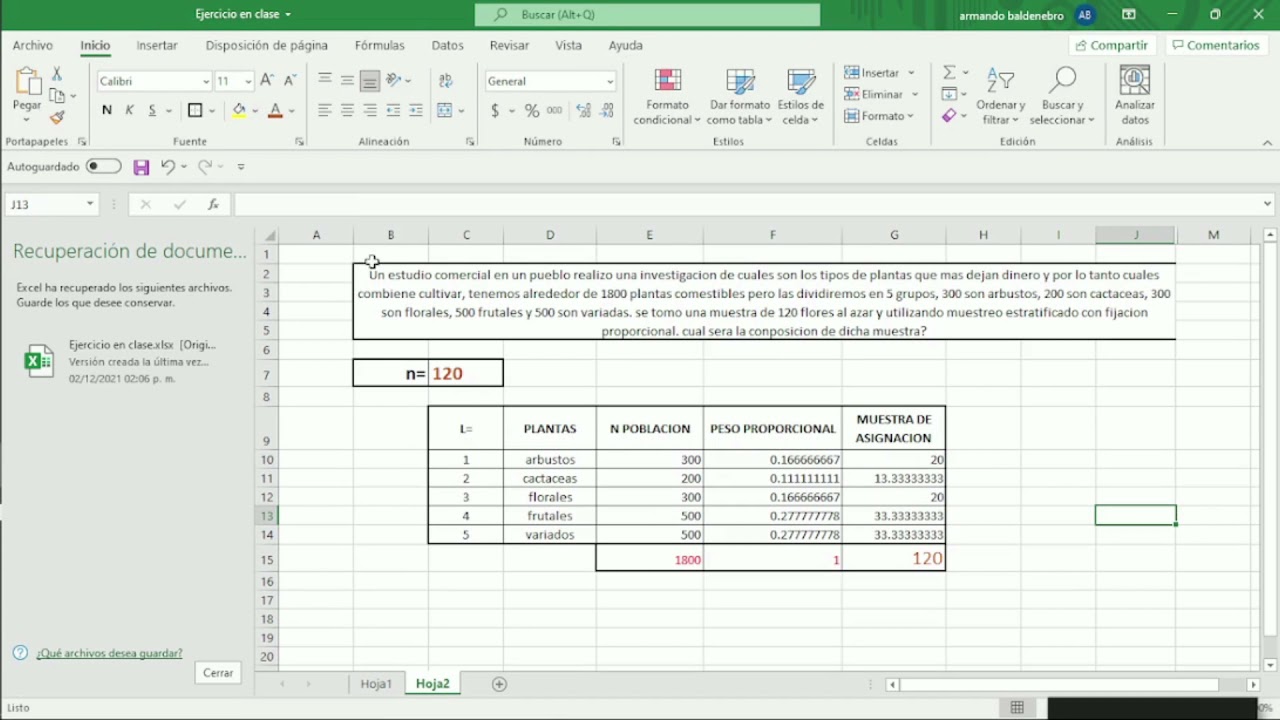Save the workbook with the floppy icon
The image size is (1280, 720).
[141, 167]
